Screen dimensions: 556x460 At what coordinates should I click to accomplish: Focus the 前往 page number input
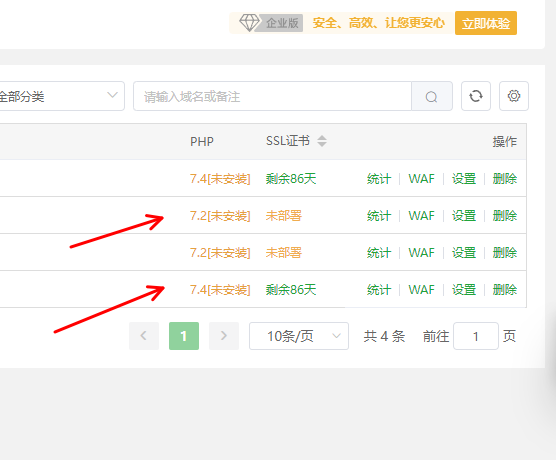476,336
